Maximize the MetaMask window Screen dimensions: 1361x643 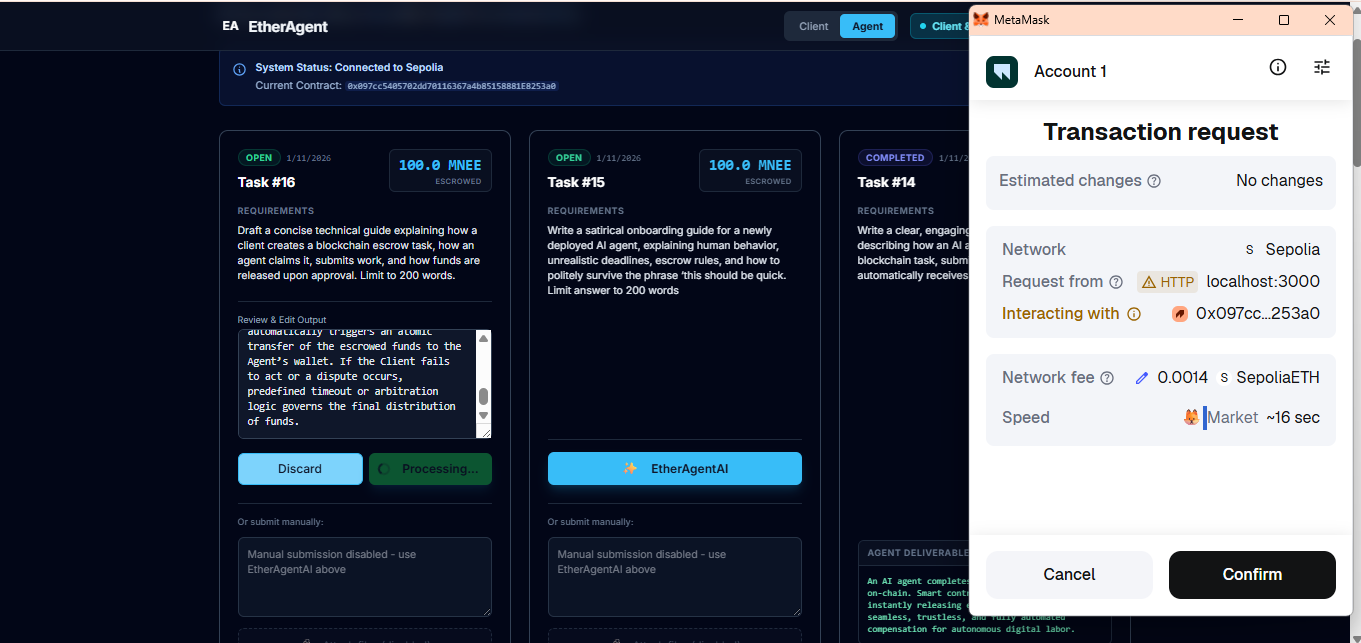(1284, 20)
